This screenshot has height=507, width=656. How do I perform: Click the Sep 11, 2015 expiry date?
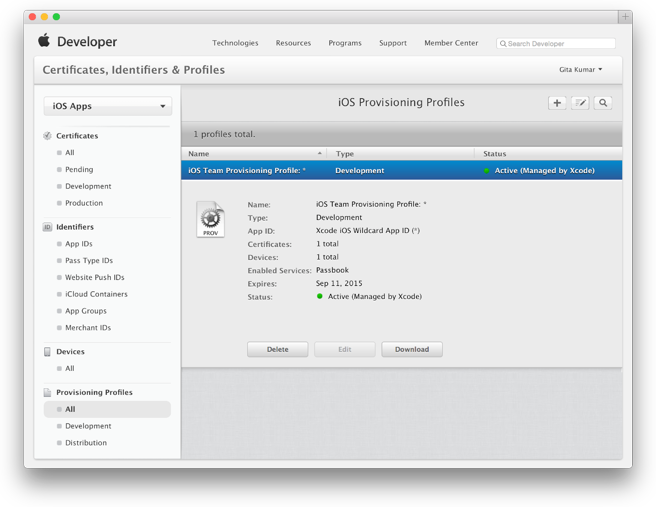pyautogui.click(x=339, y=283)
